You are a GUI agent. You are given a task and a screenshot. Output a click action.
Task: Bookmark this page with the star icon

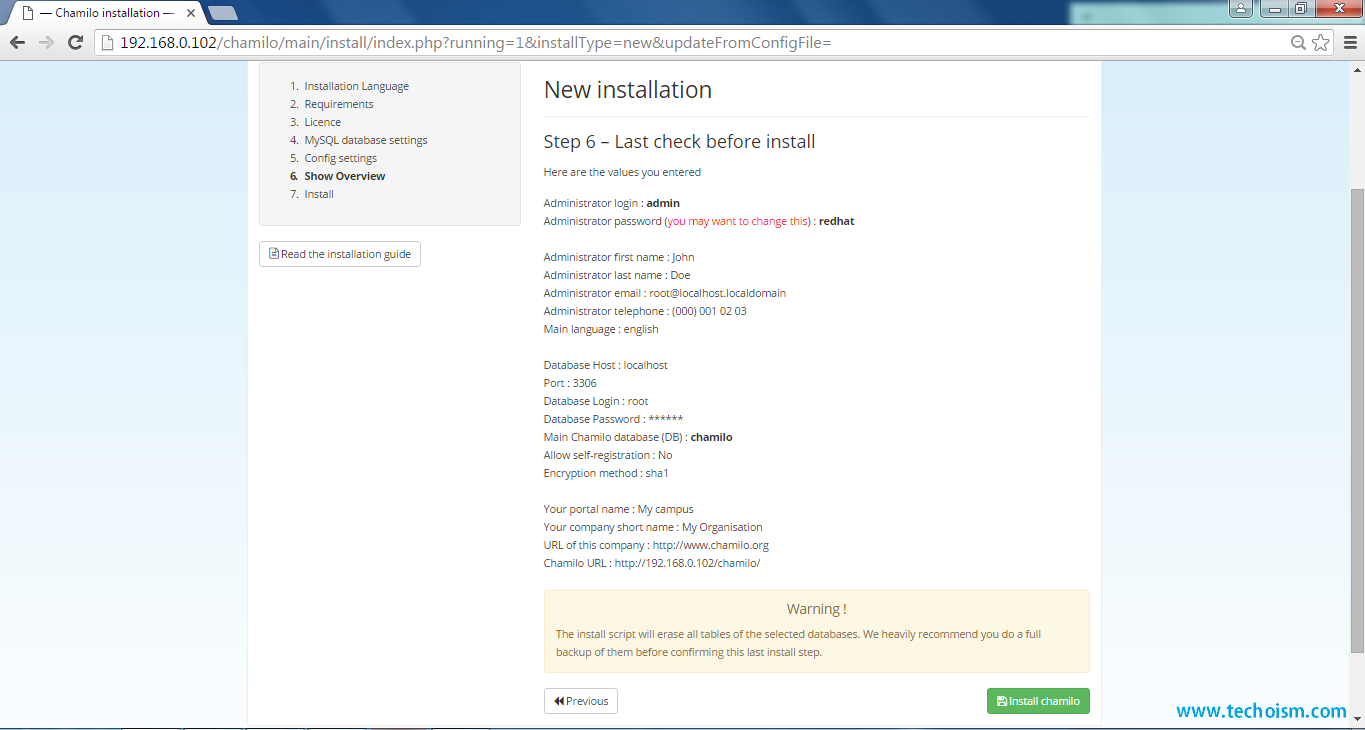pyautogui.click(x=1320, y=42)
